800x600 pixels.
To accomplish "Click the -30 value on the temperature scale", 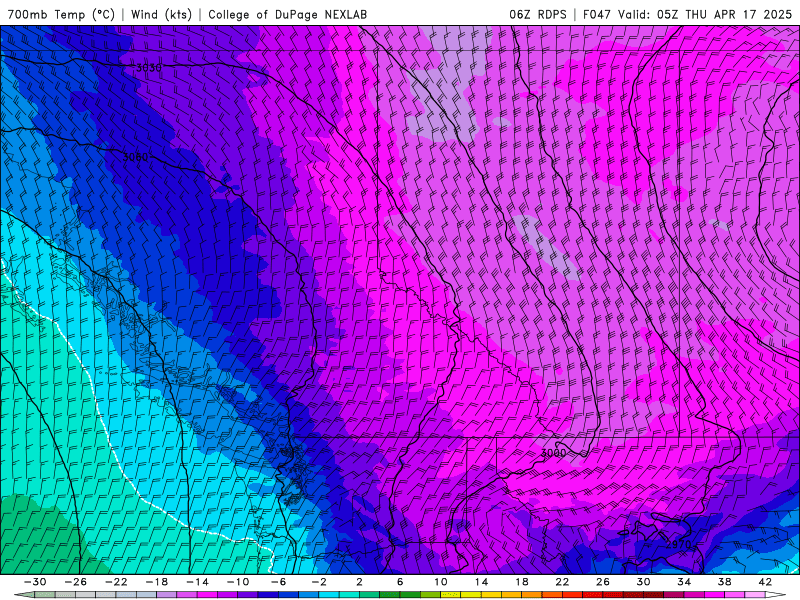I will point(35,582).
